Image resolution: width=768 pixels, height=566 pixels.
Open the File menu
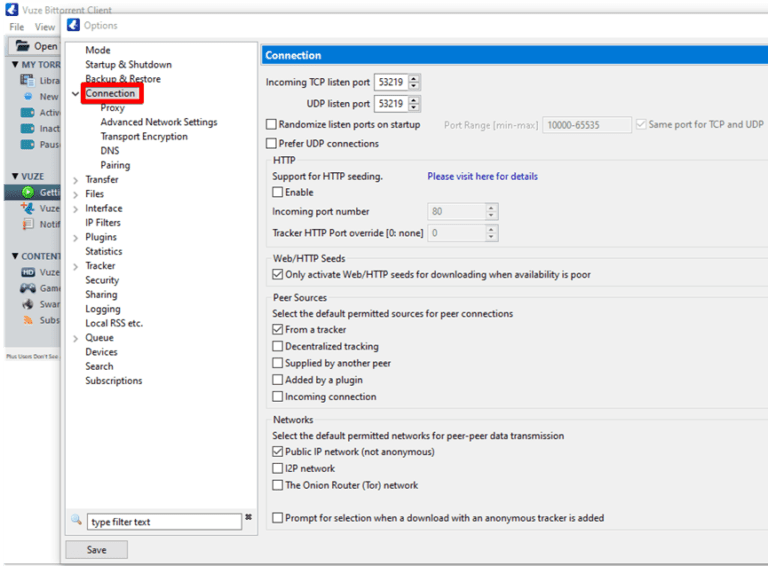[17, 27]
